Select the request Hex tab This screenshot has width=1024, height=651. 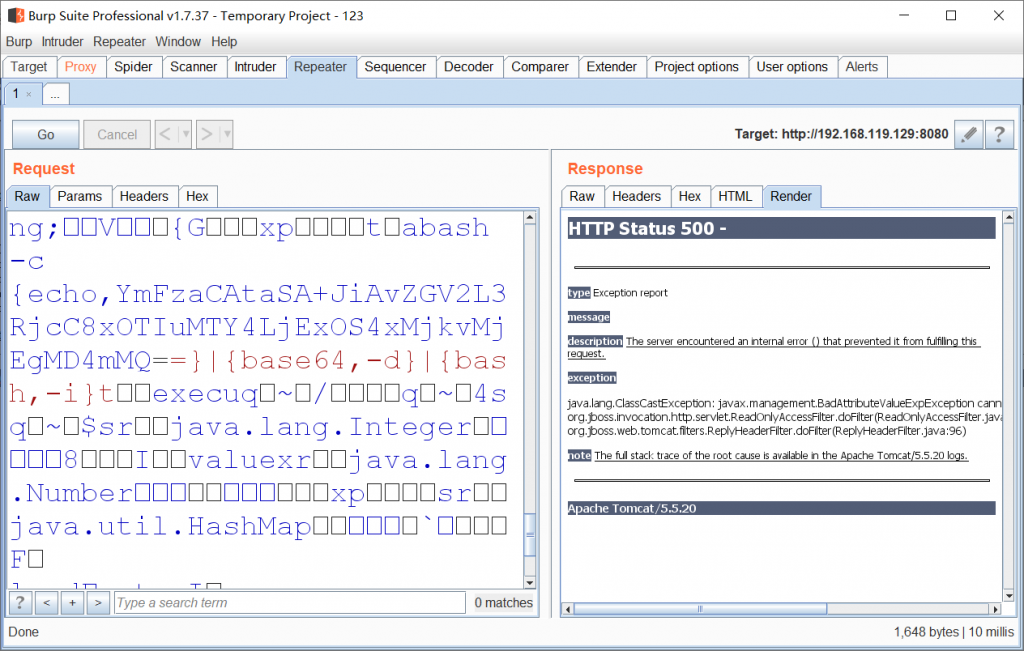click(x=197, y=197)
